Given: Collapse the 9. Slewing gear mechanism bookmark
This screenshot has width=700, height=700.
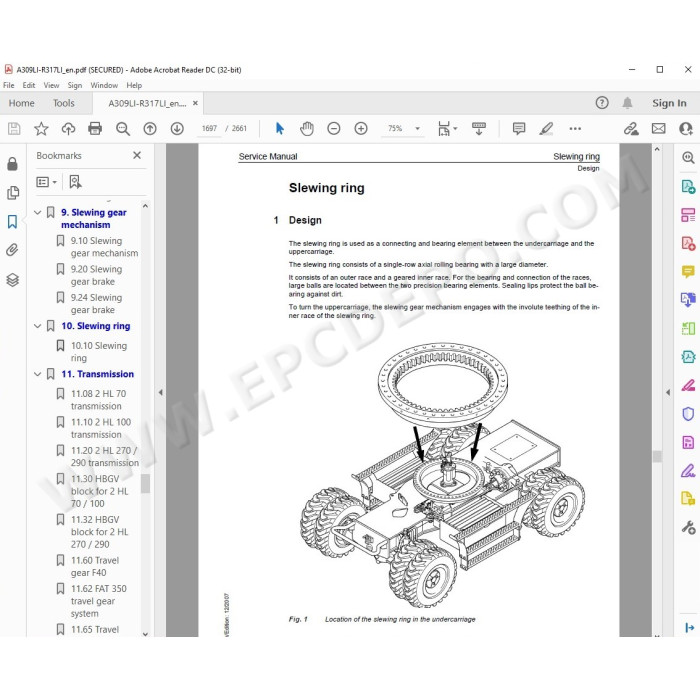Looking at the screenshot, I should point(38,212).
